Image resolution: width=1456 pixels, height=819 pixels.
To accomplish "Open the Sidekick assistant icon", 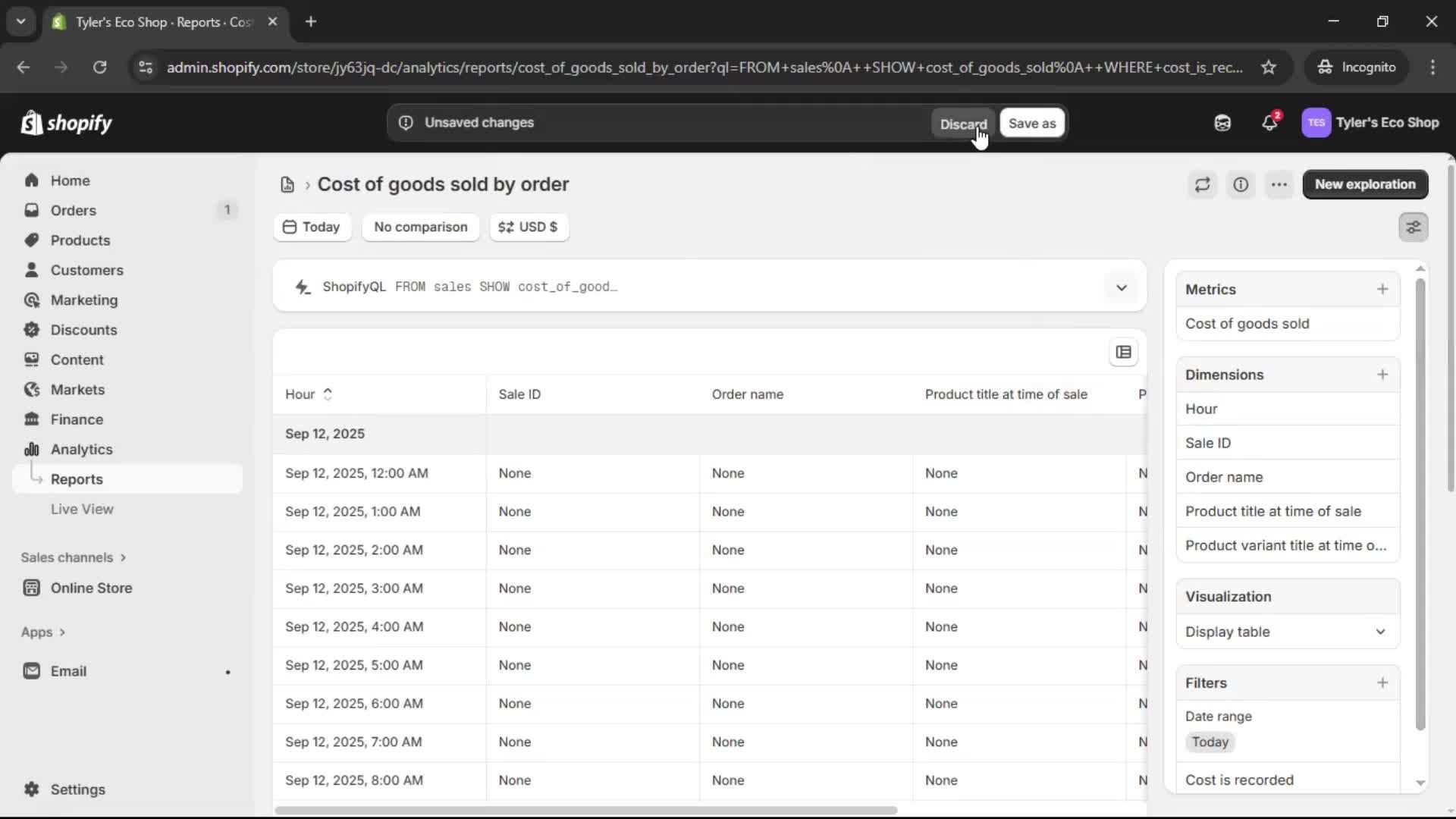I will coord(1222,123).
